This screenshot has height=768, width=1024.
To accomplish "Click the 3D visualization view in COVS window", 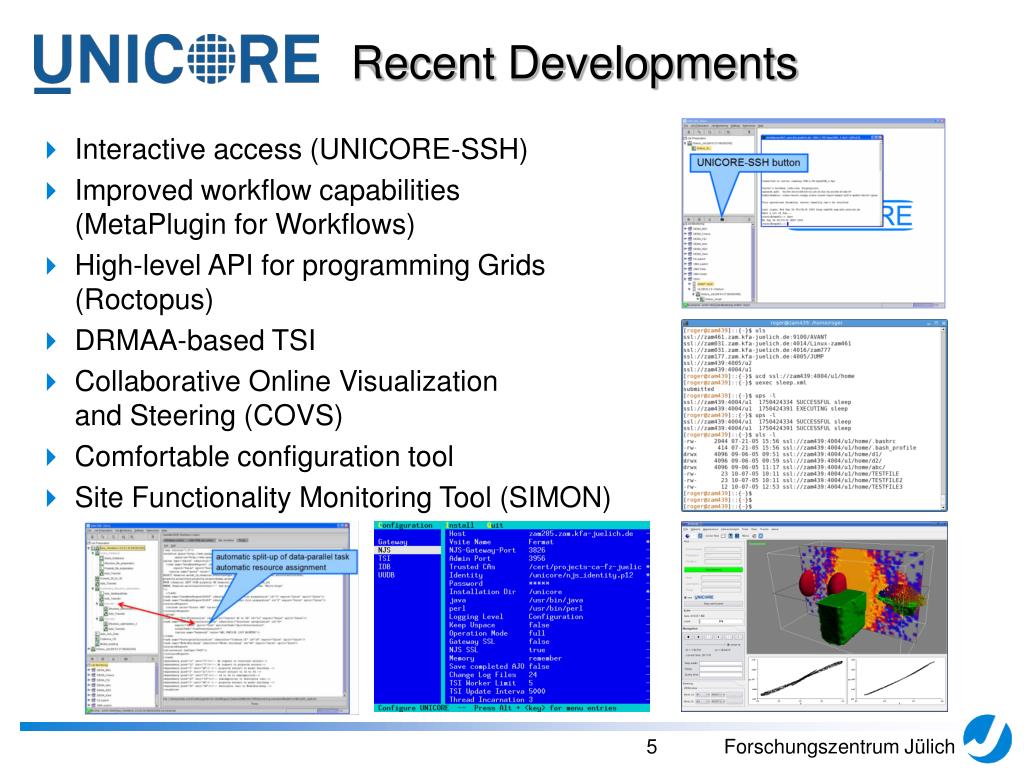I will coord(846,597).
